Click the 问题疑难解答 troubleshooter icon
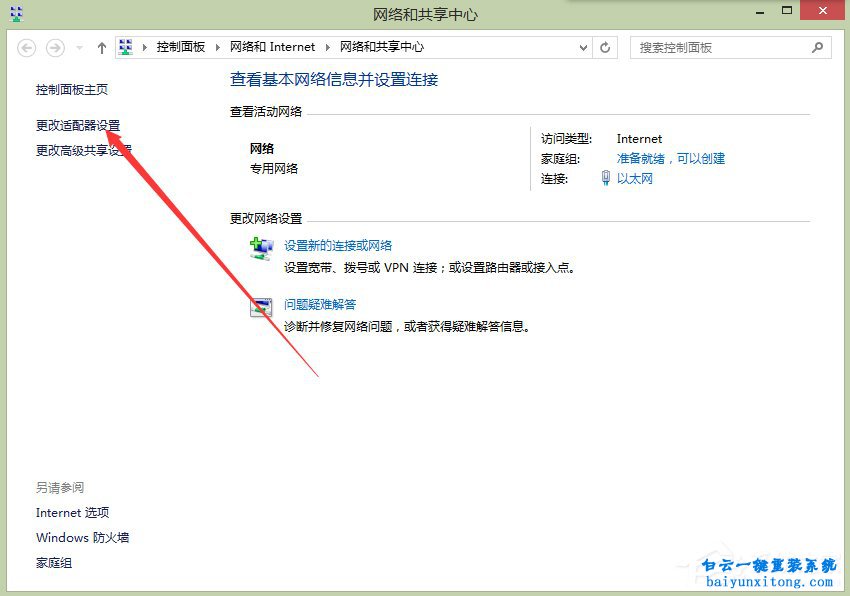 [261, 307]
